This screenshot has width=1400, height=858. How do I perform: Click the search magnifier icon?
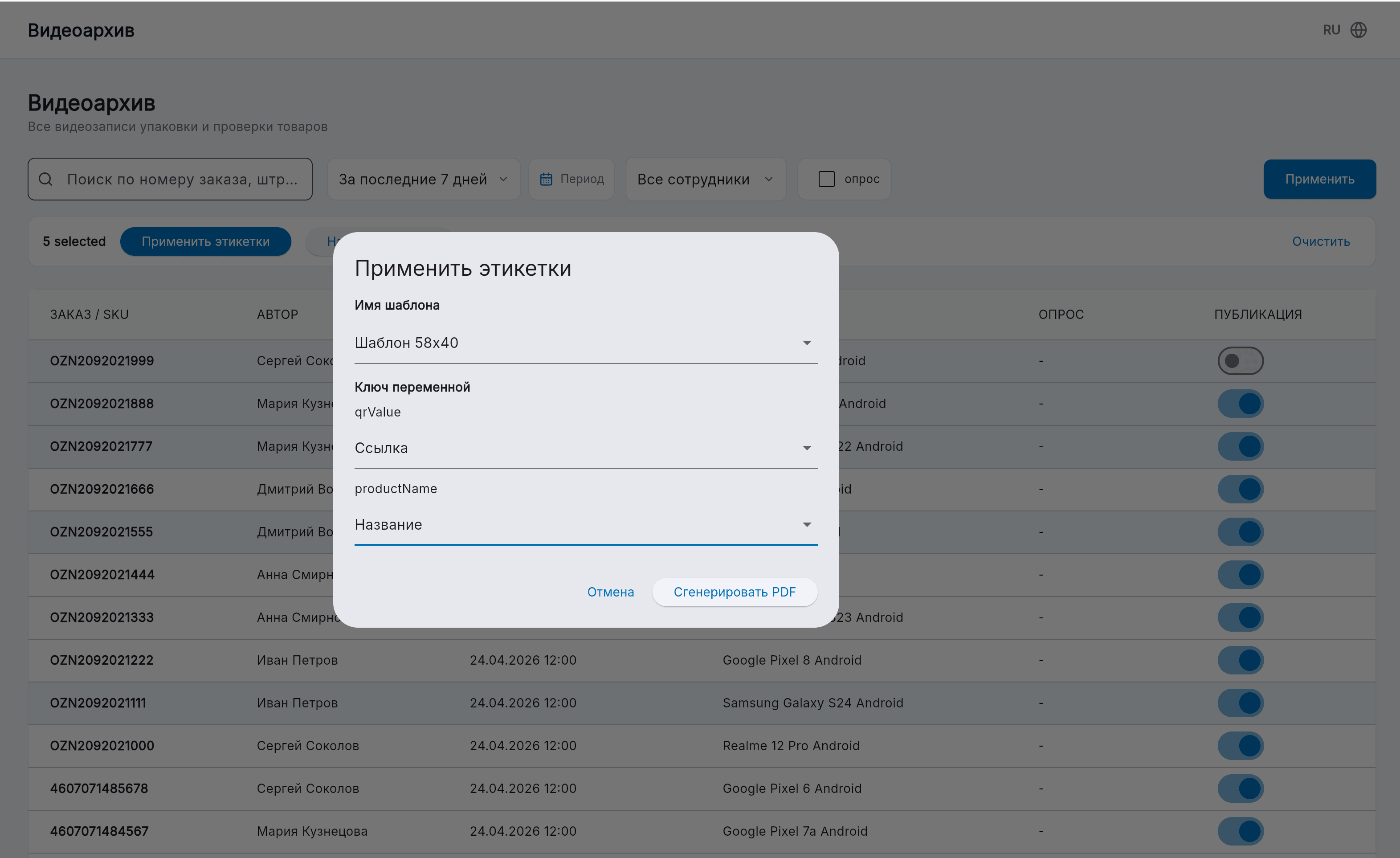coord(45,179)
